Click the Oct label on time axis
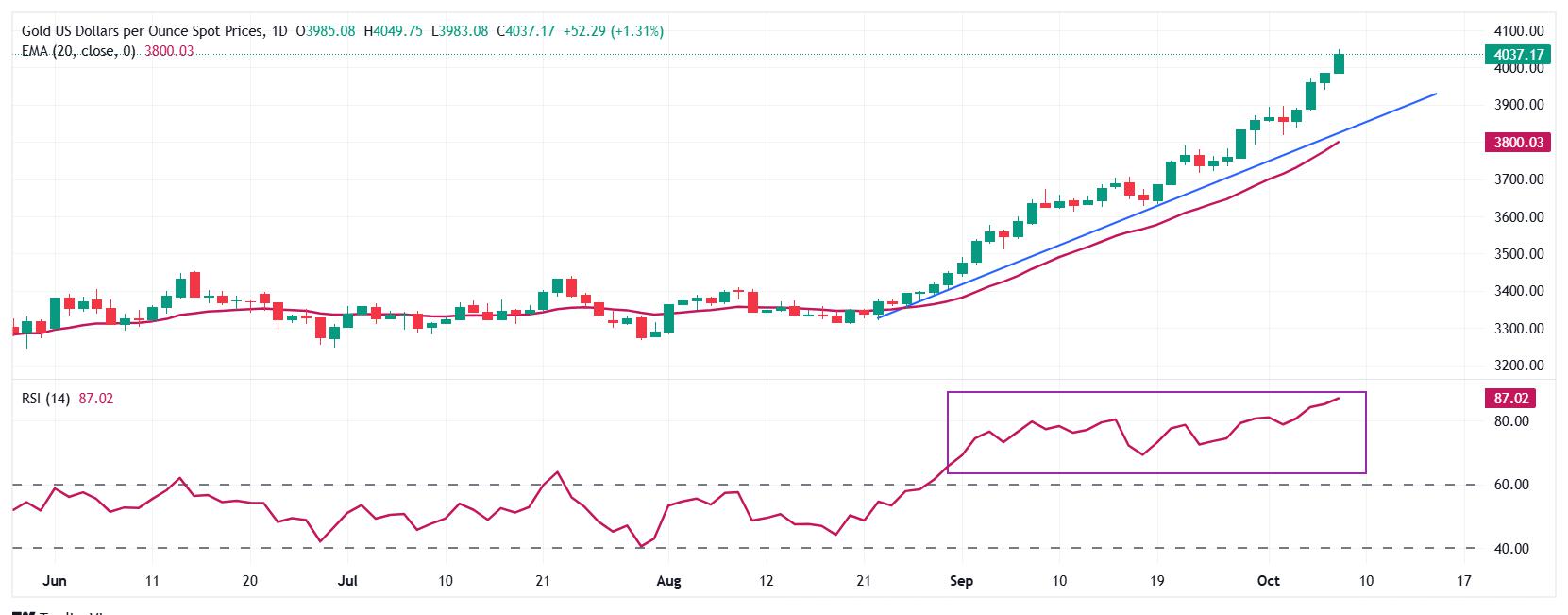The width and height of the screenshot is (1568, 615). click(x=1269, y=581)
